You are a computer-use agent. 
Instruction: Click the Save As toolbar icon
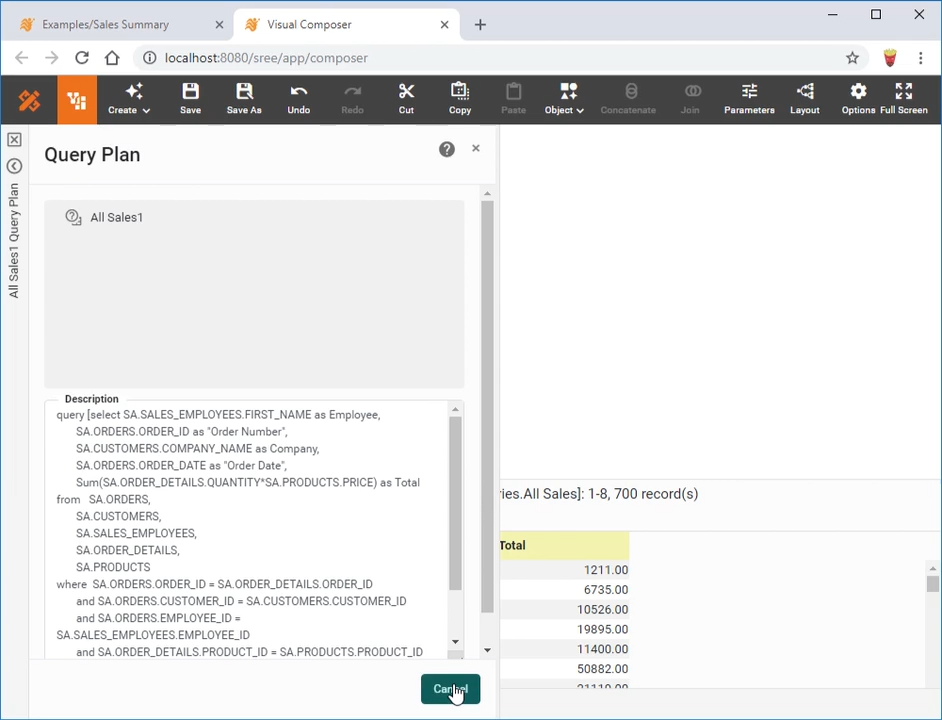pyautogui.click(x=244, y=99)
